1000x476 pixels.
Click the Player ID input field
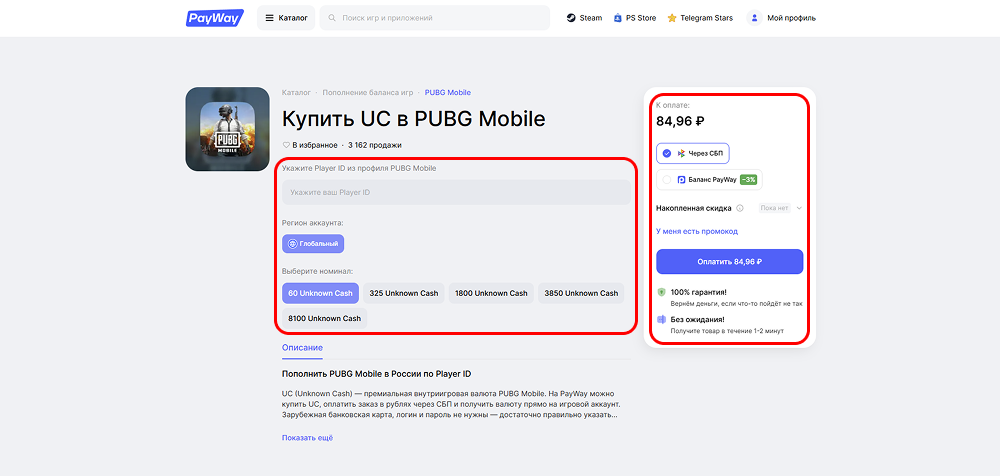[x=456, y=192]
